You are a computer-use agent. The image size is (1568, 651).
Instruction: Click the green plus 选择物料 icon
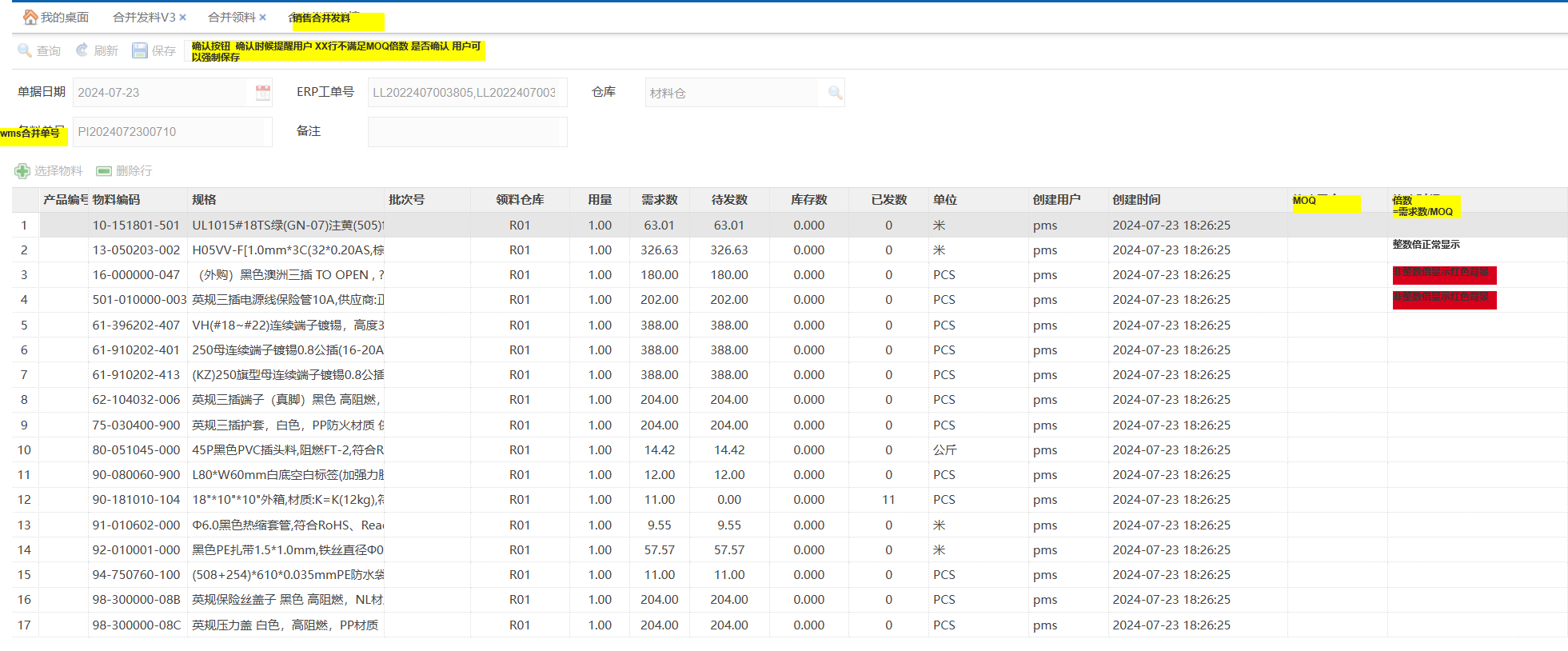(x=22, y=171)
